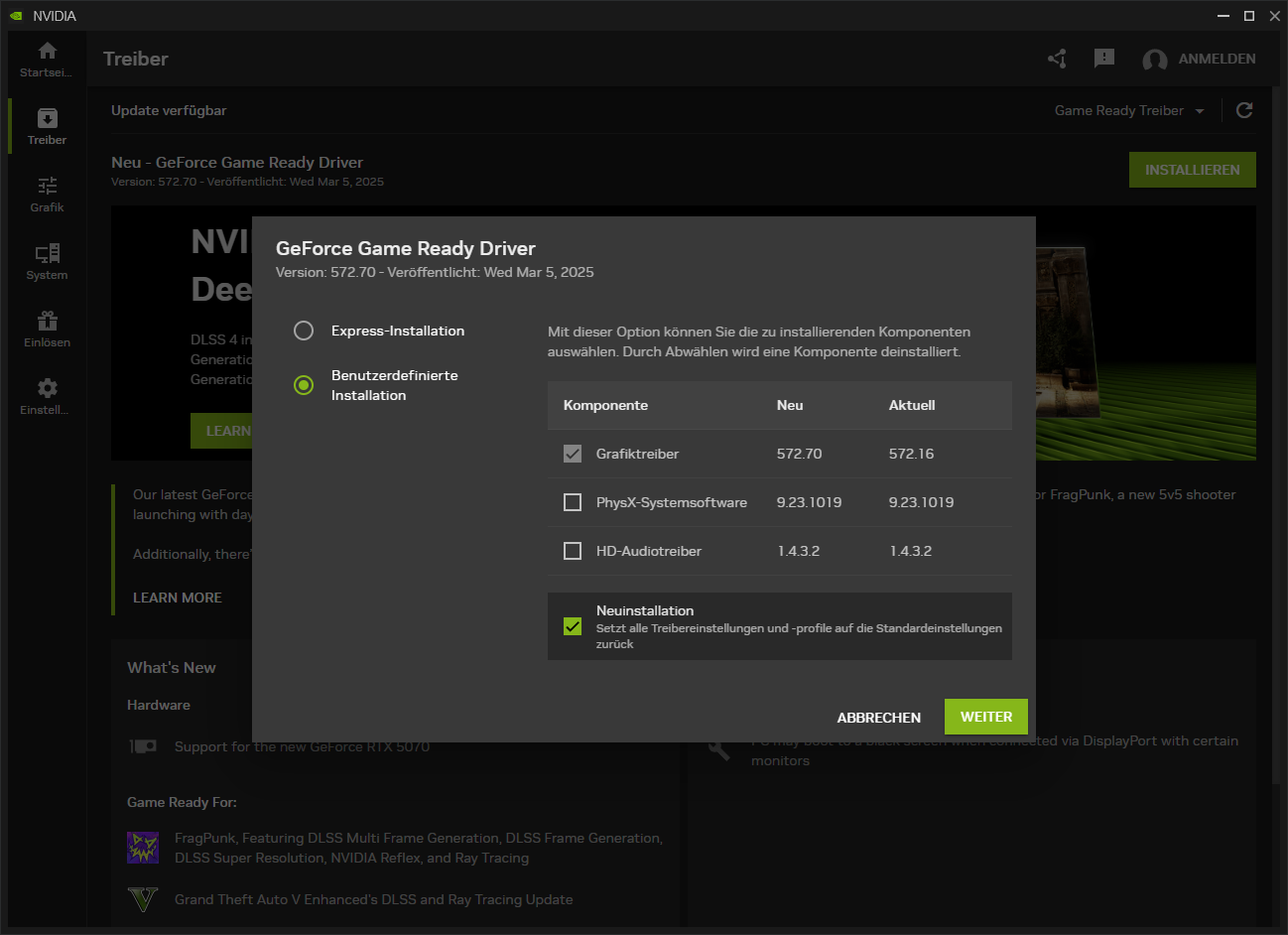
Task: Click the INSTALLIEREN button
Action: [1193, 170]
